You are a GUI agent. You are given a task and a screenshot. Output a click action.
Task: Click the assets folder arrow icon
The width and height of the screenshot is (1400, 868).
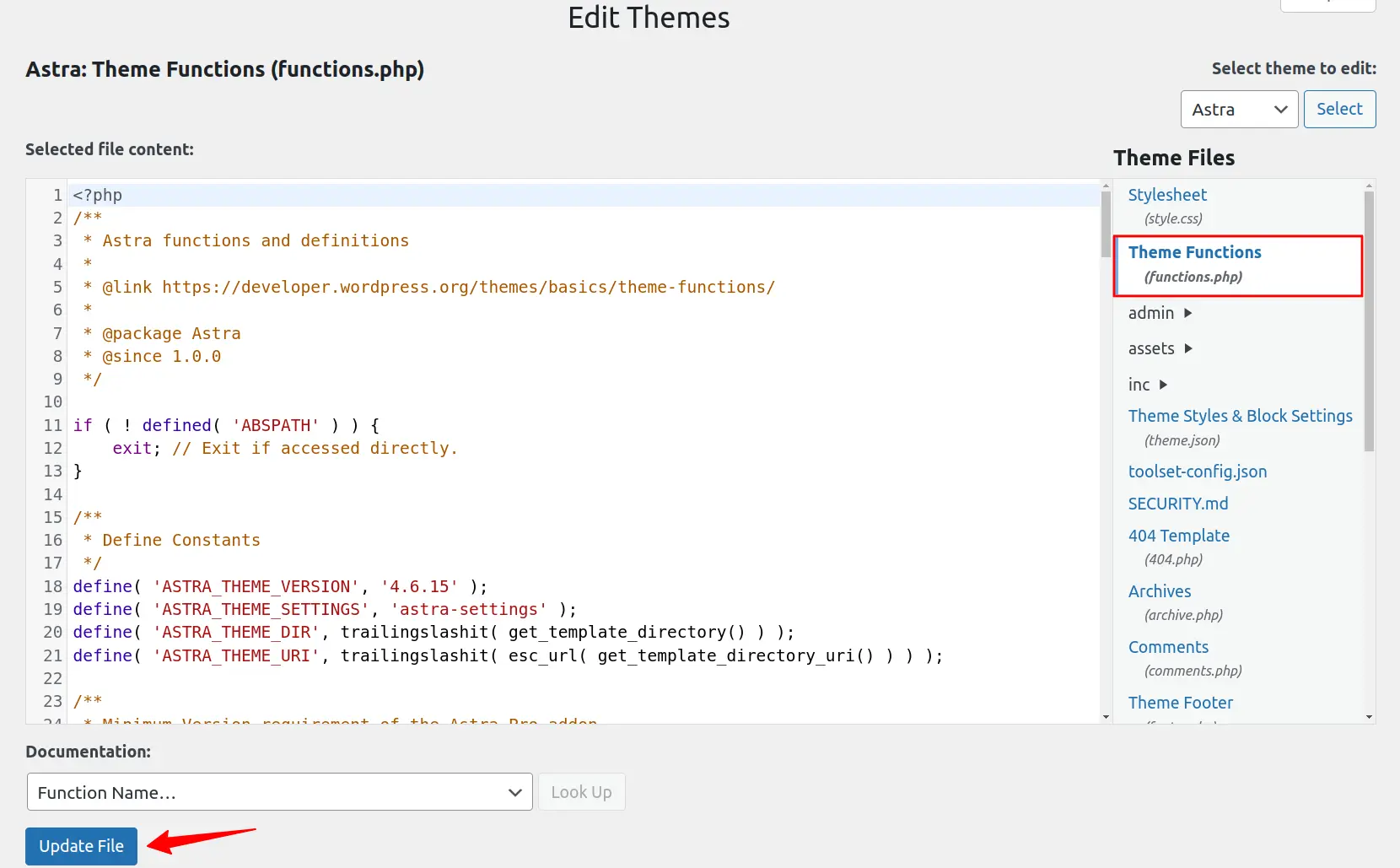click(1187, 348)
